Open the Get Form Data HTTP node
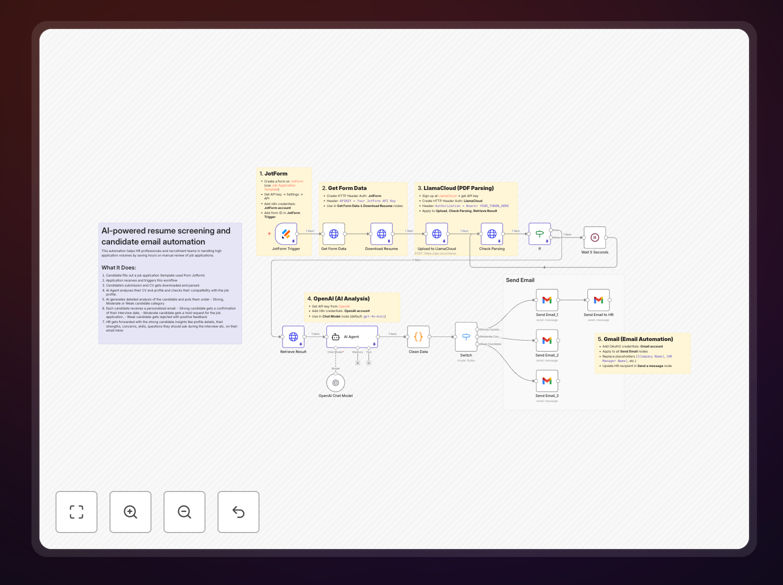The width and height of the screenshot is (783, 585). click(334, 233)
